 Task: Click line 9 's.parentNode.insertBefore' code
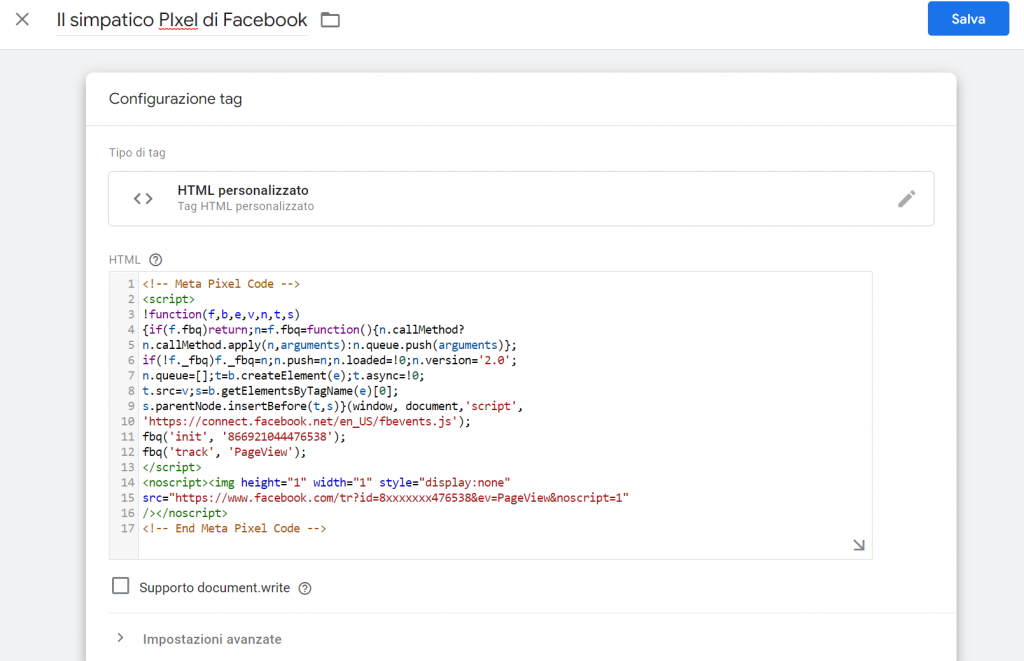[333, 406]
